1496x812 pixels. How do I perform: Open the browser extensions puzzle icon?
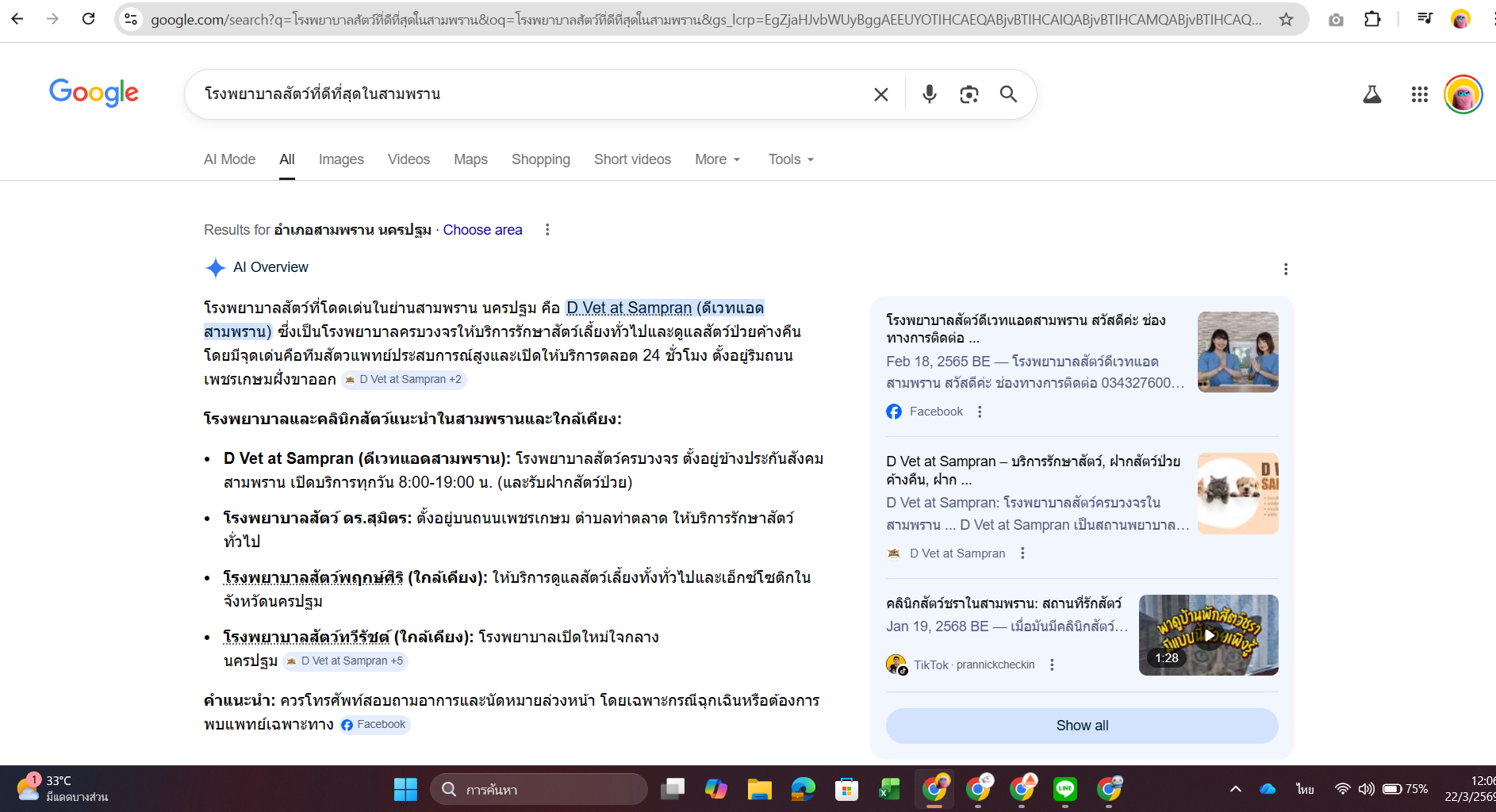point(1373,19)
